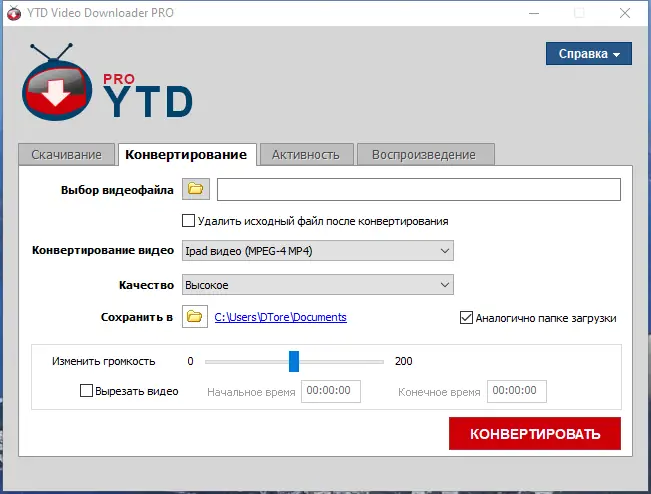The height and width of the screenshot is (494, 651).
Task: Open the Воспроизведение tab
Action: point(424,154)
